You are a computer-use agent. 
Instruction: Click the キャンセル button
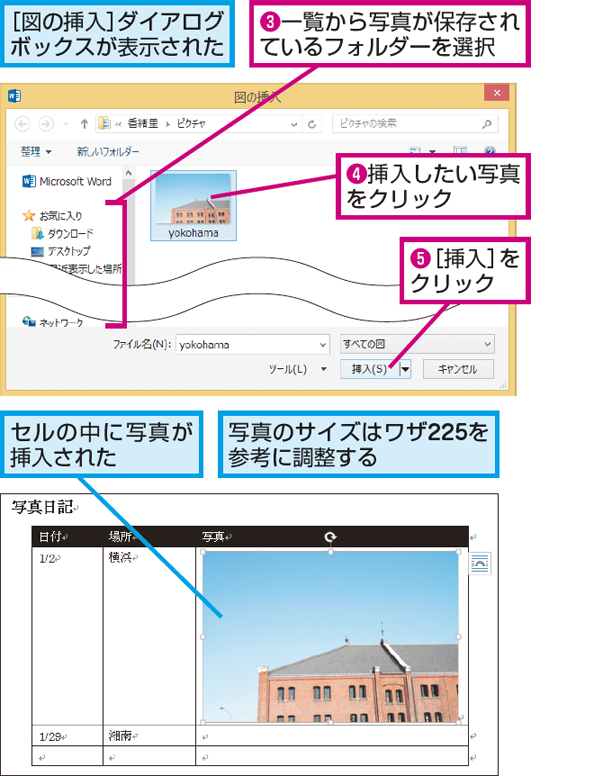point(458,369)
